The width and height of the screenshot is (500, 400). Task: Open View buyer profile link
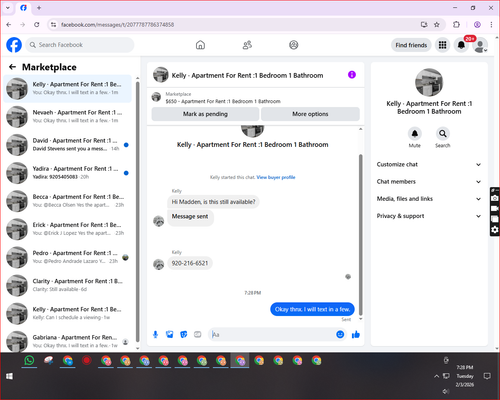[276, 177]
